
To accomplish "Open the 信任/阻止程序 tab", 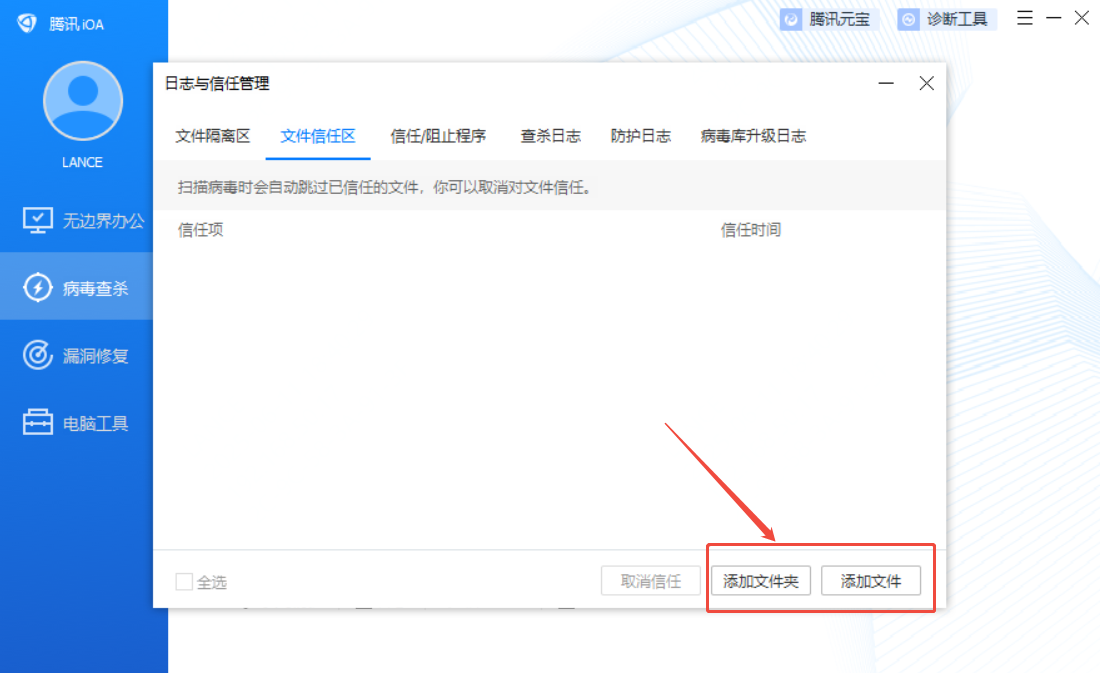I will [x=437, y=136].
